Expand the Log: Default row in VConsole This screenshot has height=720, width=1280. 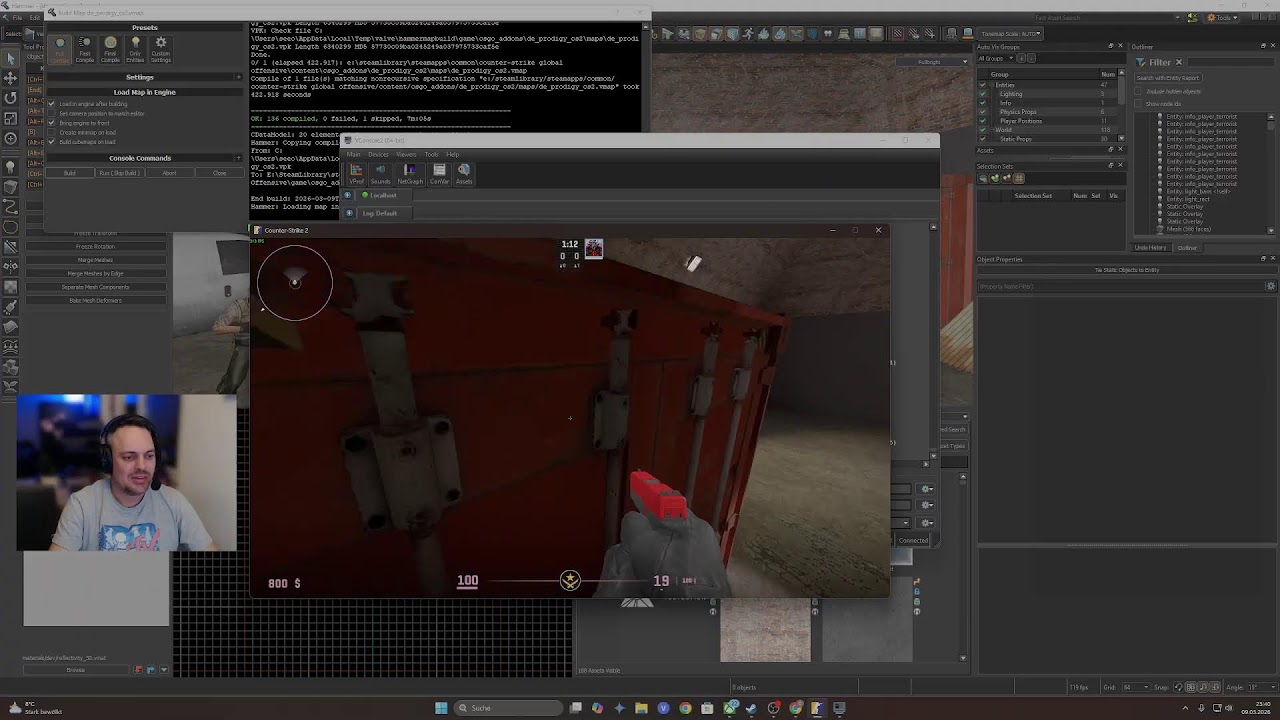click(x=349, y=213)
